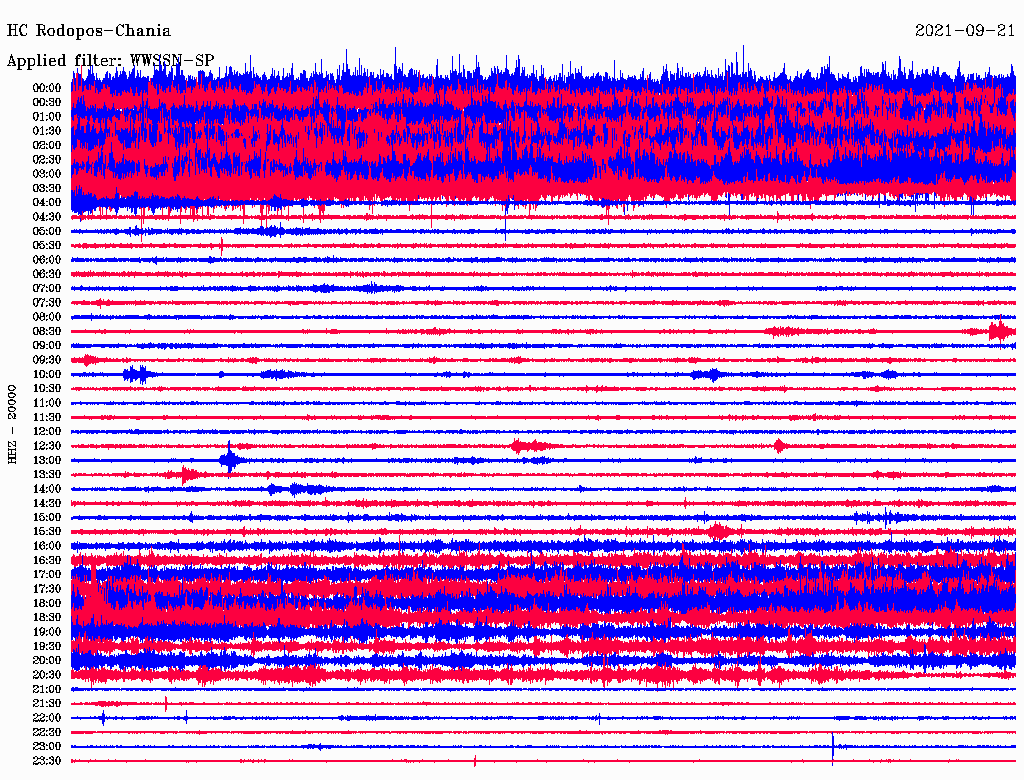Select the 08:30 time label
The width and height of the screenshot is (1024, 780).
(x=47, y=331)
